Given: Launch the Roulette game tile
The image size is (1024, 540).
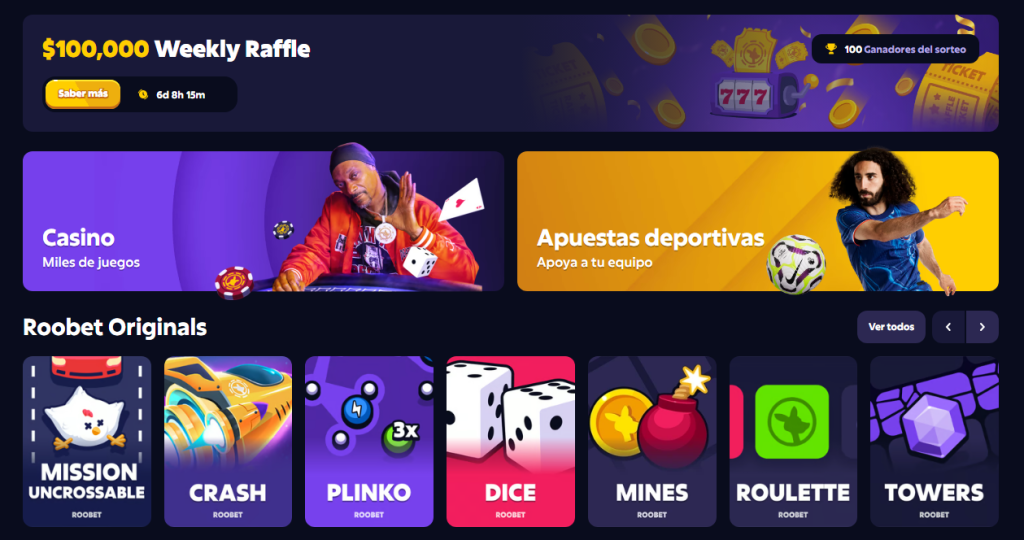Looking at the screenshot, I should (793, 441).
